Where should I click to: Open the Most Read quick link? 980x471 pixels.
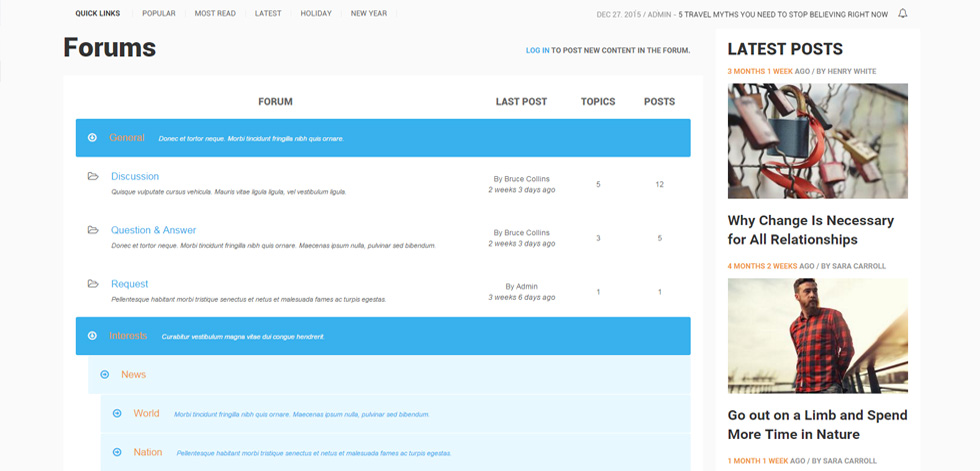coord(215,13)
